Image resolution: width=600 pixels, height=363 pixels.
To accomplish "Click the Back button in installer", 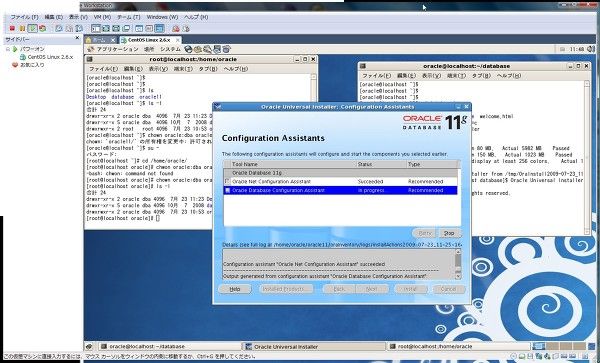I will [x=339, y=289].
